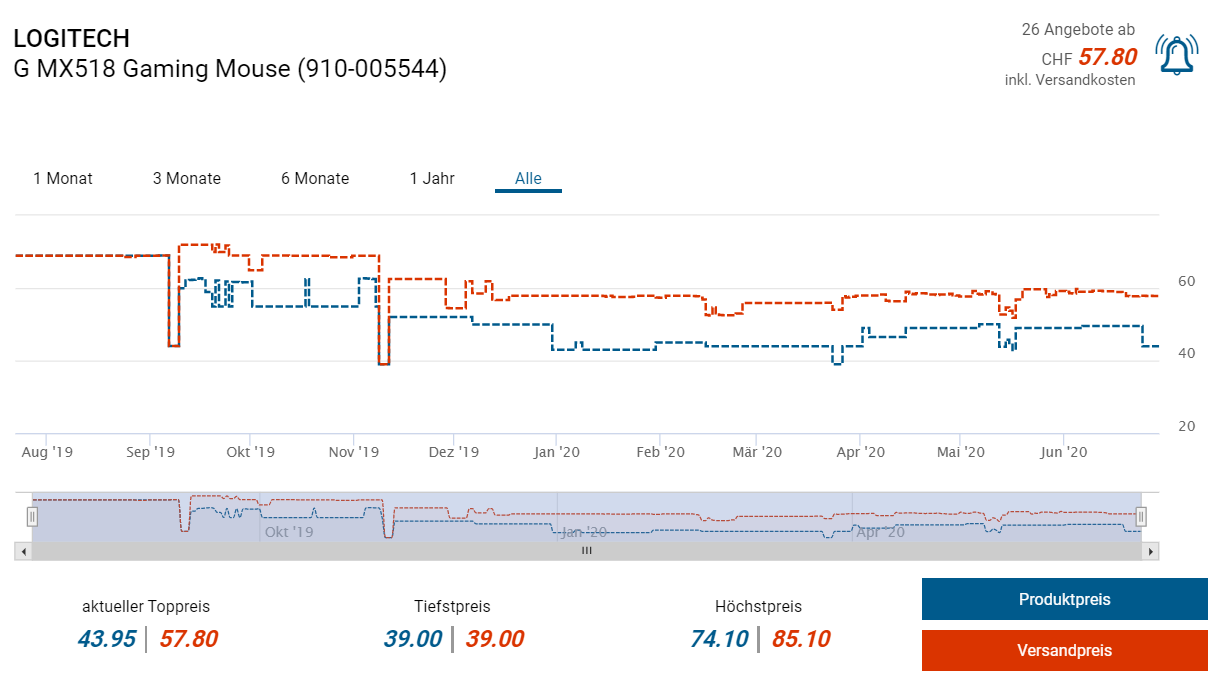The height and width of the screenshot is (680, 1214).
Task: Click the Höchstpreis 85.10 value
Action: coord(801,639)
